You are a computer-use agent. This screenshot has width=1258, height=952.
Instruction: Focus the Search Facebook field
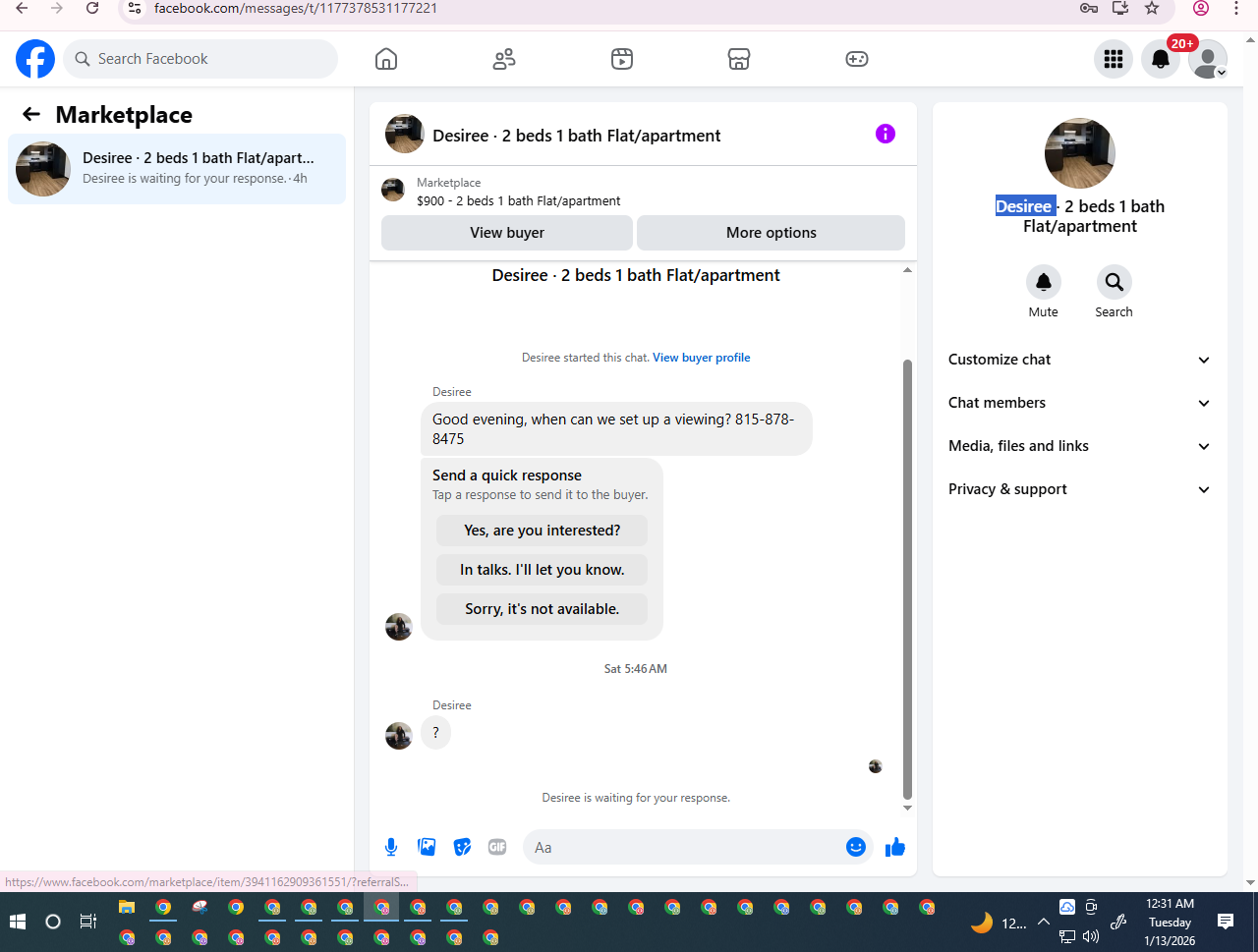201,59
